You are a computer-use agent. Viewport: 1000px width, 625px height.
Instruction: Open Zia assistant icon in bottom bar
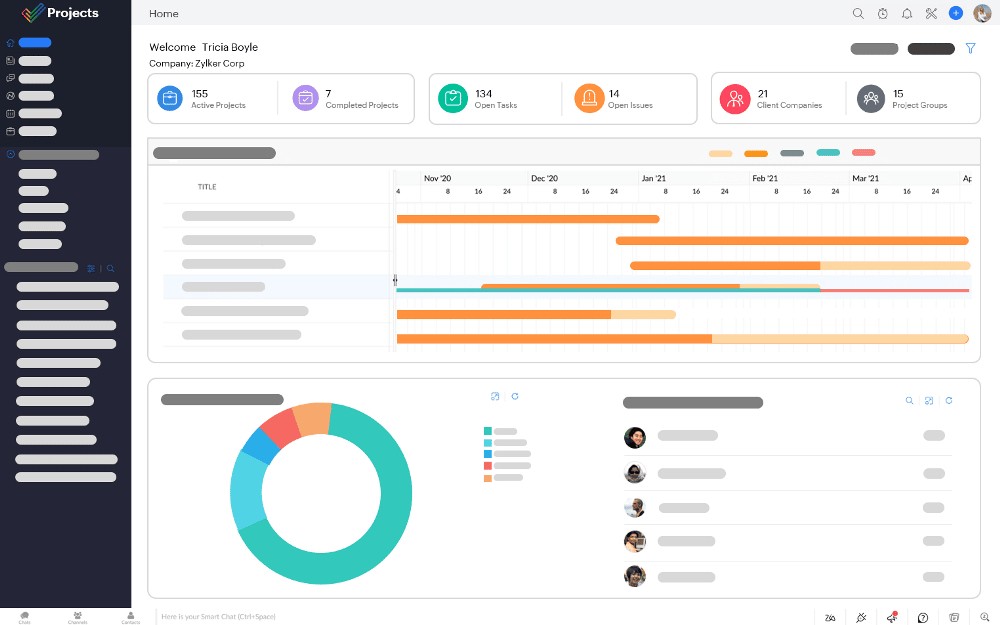(830, 617)
